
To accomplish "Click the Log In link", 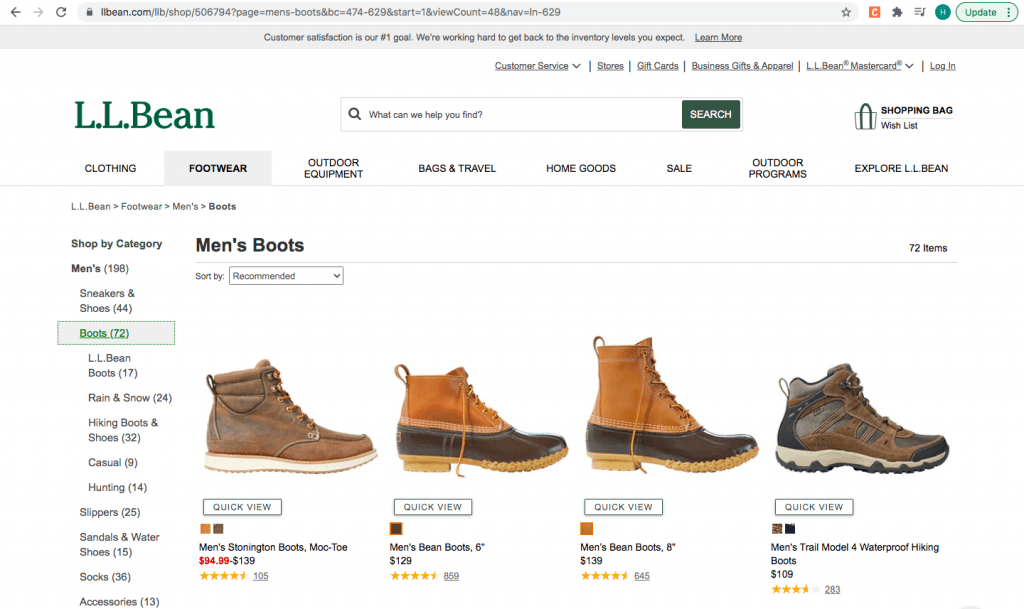I will 942,66.
